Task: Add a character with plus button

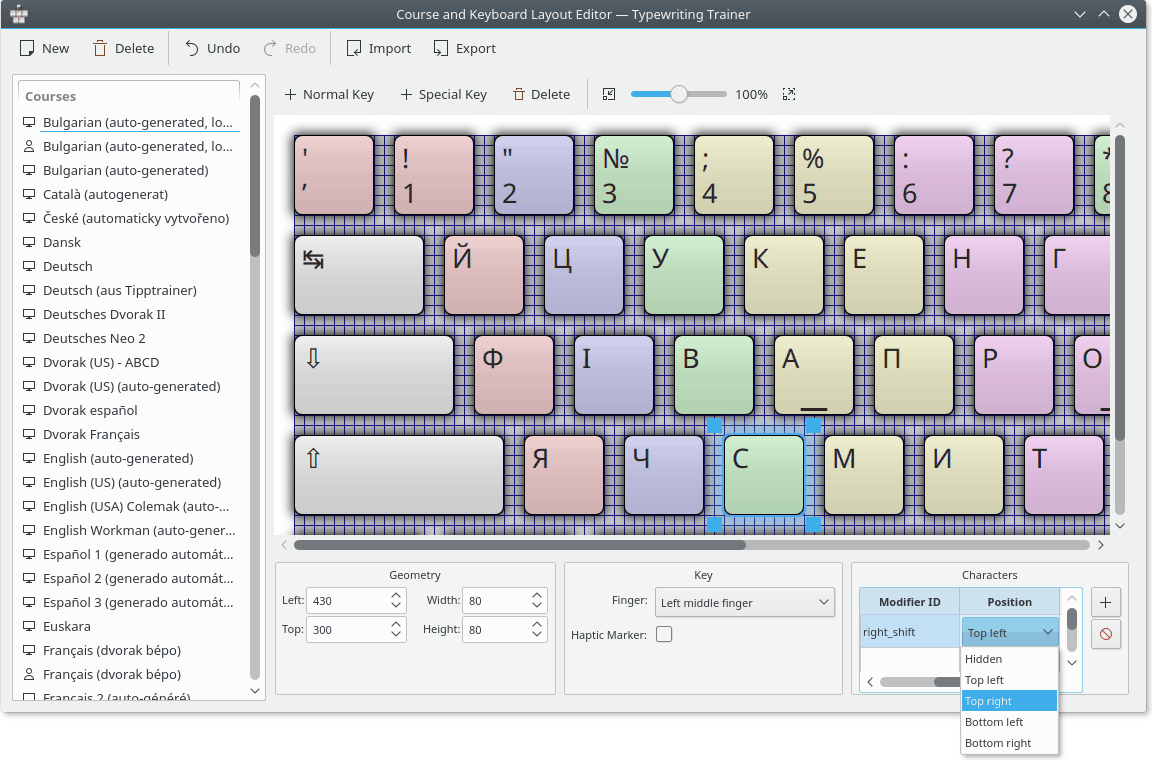Action: point(1105,602)
